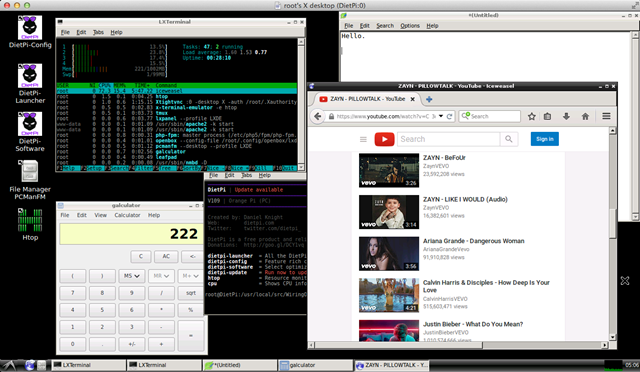
Task: Open ZAYN - BeFoUr video link
Action: point(444,158)
